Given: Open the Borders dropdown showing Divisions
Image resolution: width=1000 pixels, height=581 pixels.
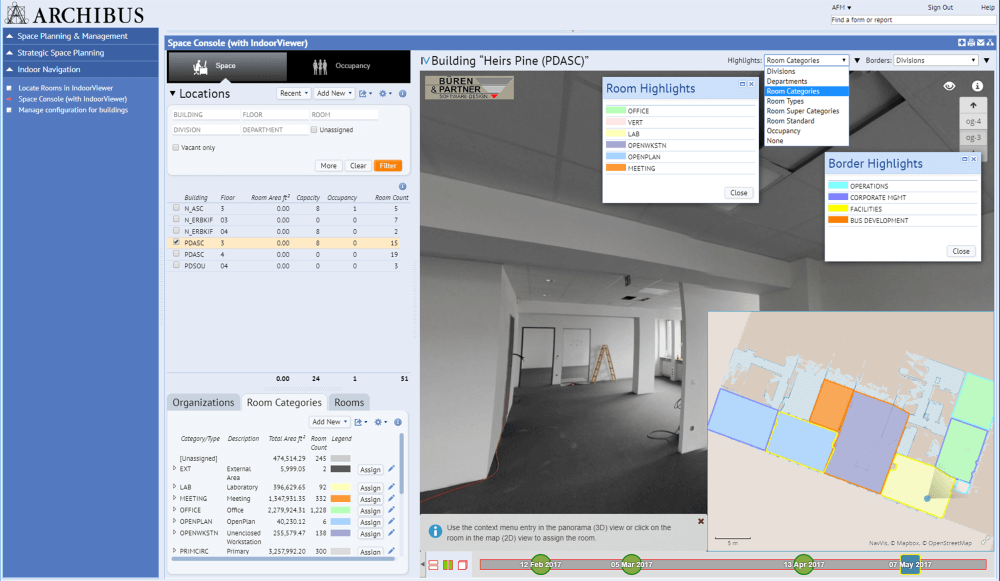Looking at the screenshot, I should click(x=935, y=60).
